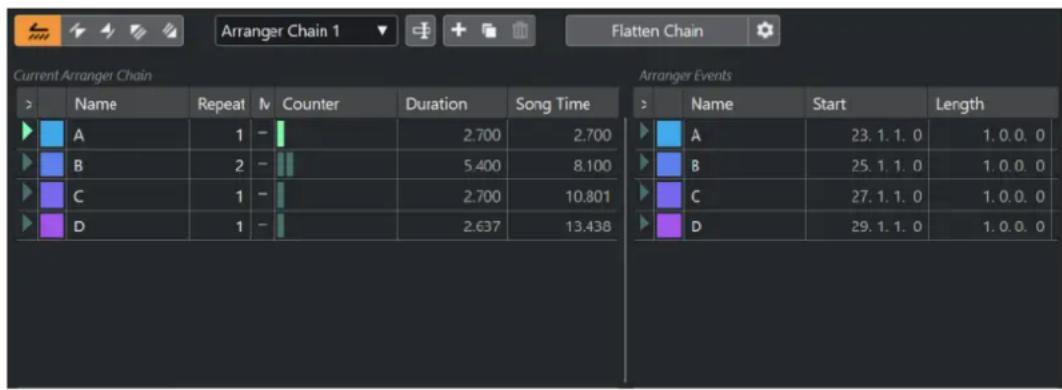
Task: Click the Start value 29. 1. 1. 0
Action: tap(886, 227)
